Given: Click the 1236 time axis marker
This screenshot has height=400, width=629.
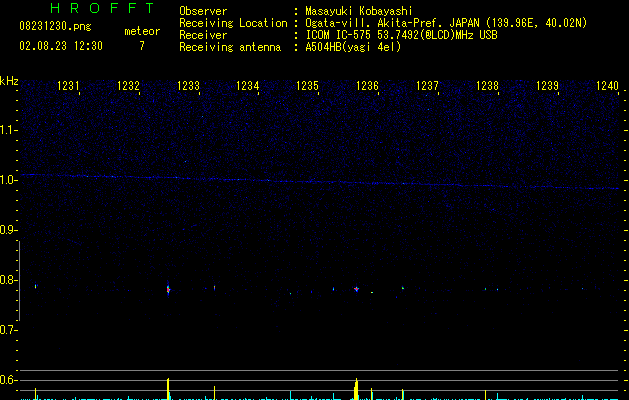Looking at the screenshot, I should pyautogui.click(x=367, y=86).
